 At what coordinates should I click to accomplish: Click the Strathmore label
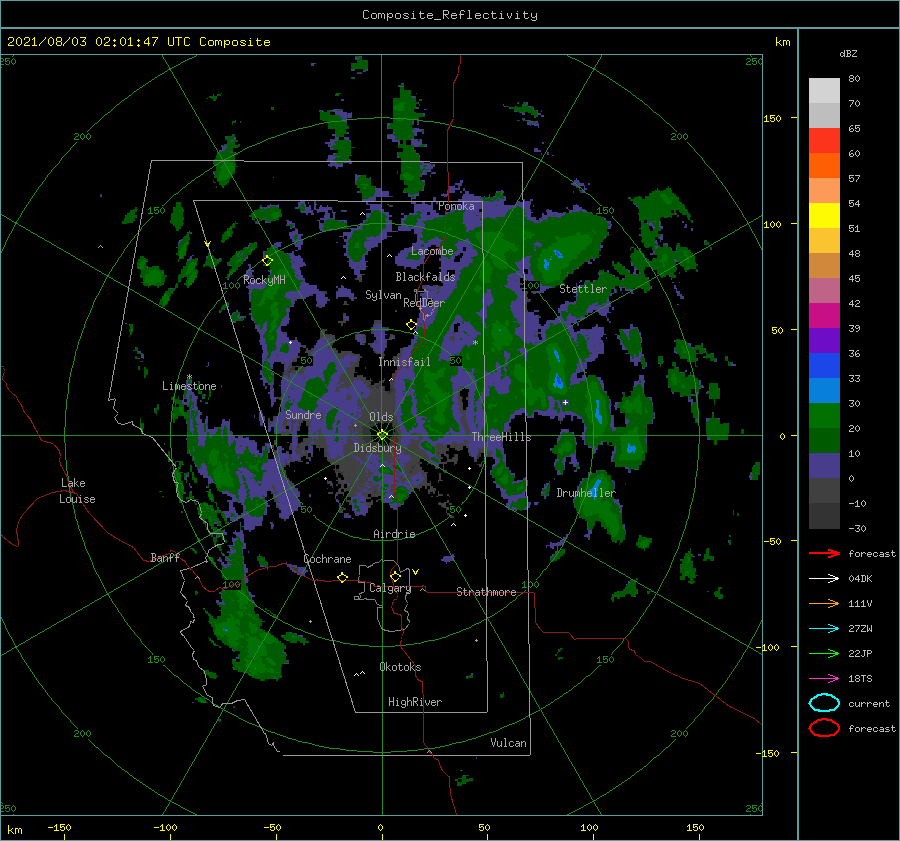[x=486, y=592]
